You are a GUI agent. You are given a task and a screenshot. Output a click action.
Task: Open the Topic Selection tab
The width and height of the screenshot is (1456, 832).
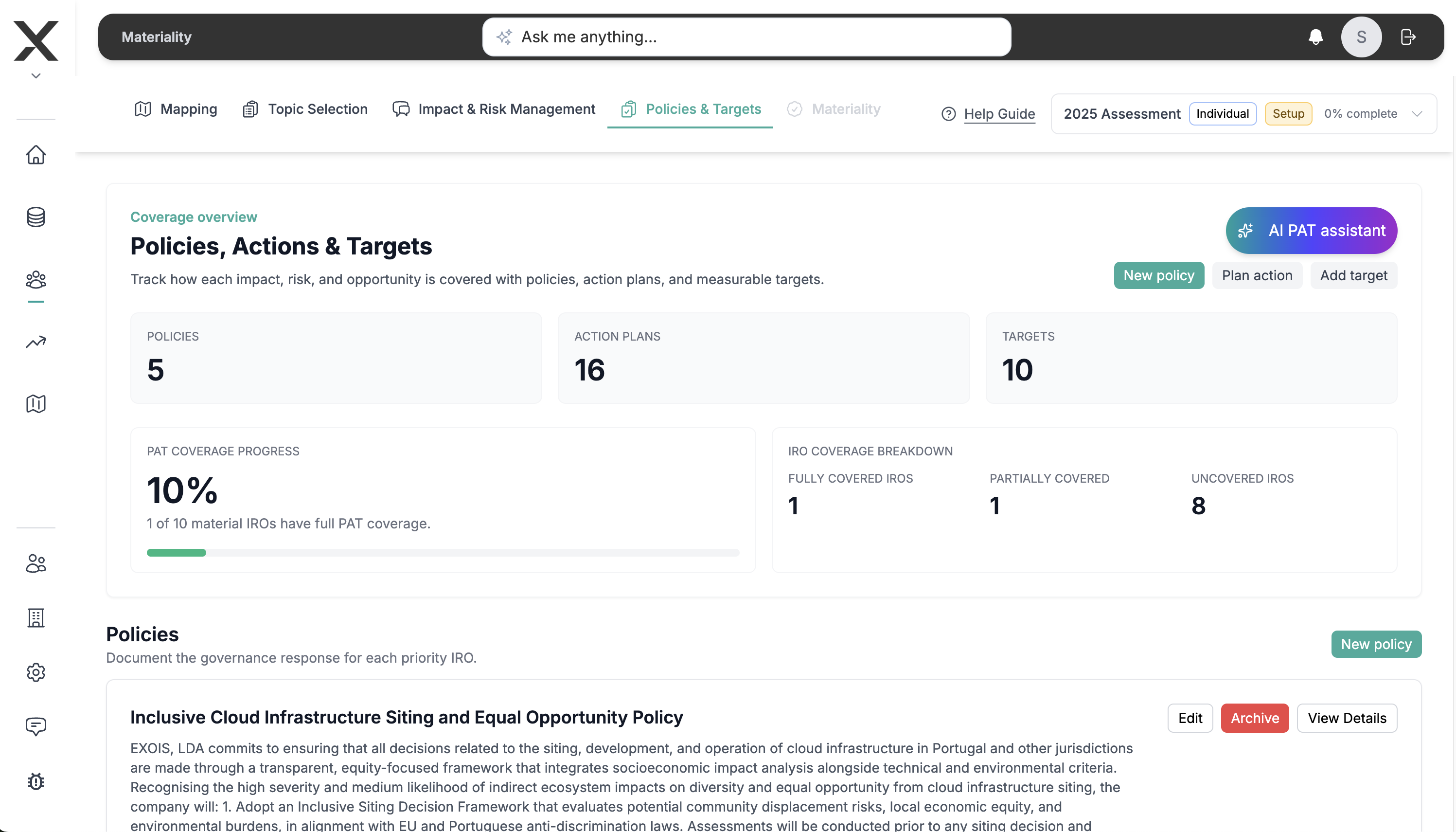coord(305,109)
